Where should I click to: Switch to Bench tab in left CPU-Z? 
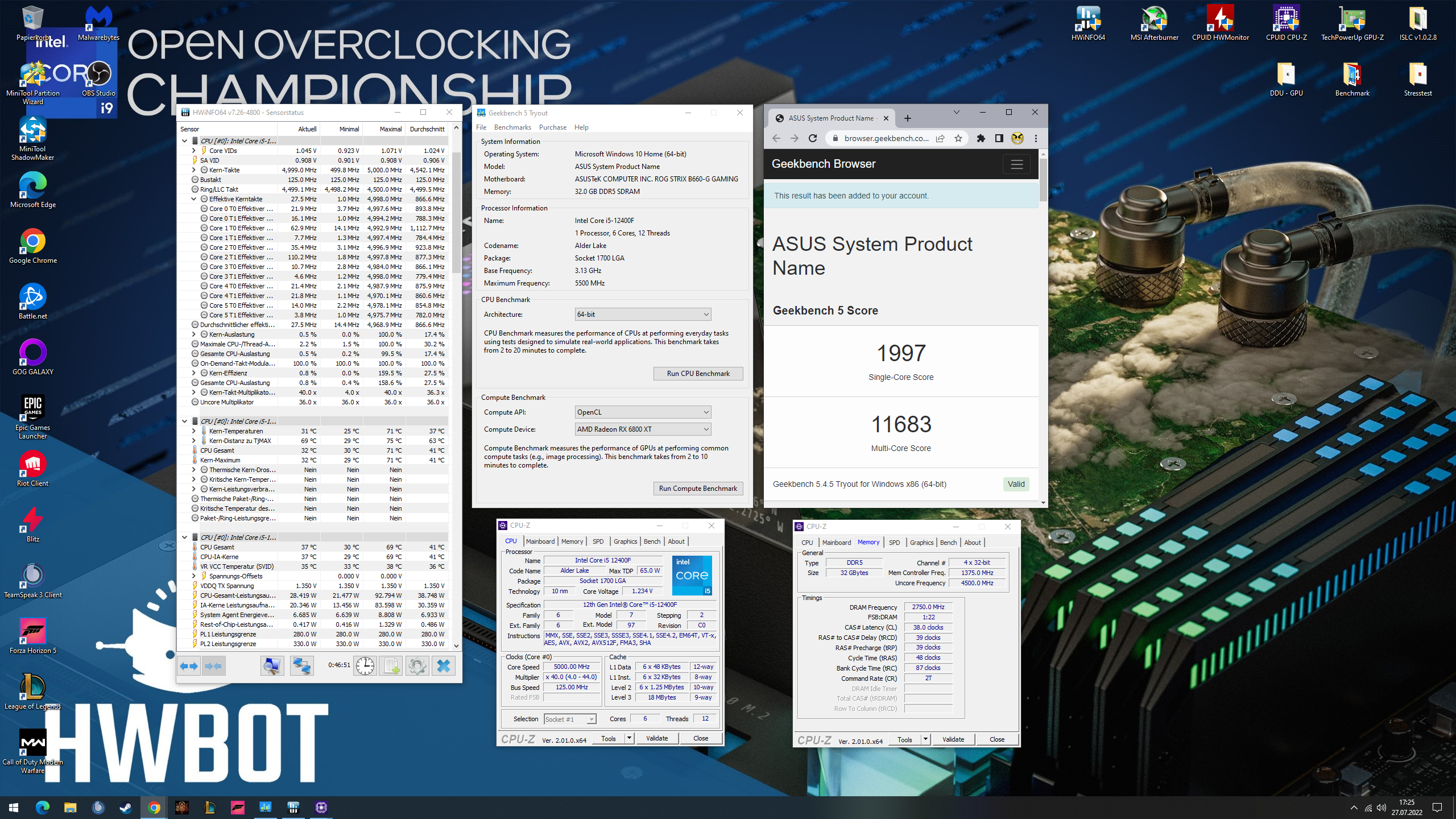652,541
